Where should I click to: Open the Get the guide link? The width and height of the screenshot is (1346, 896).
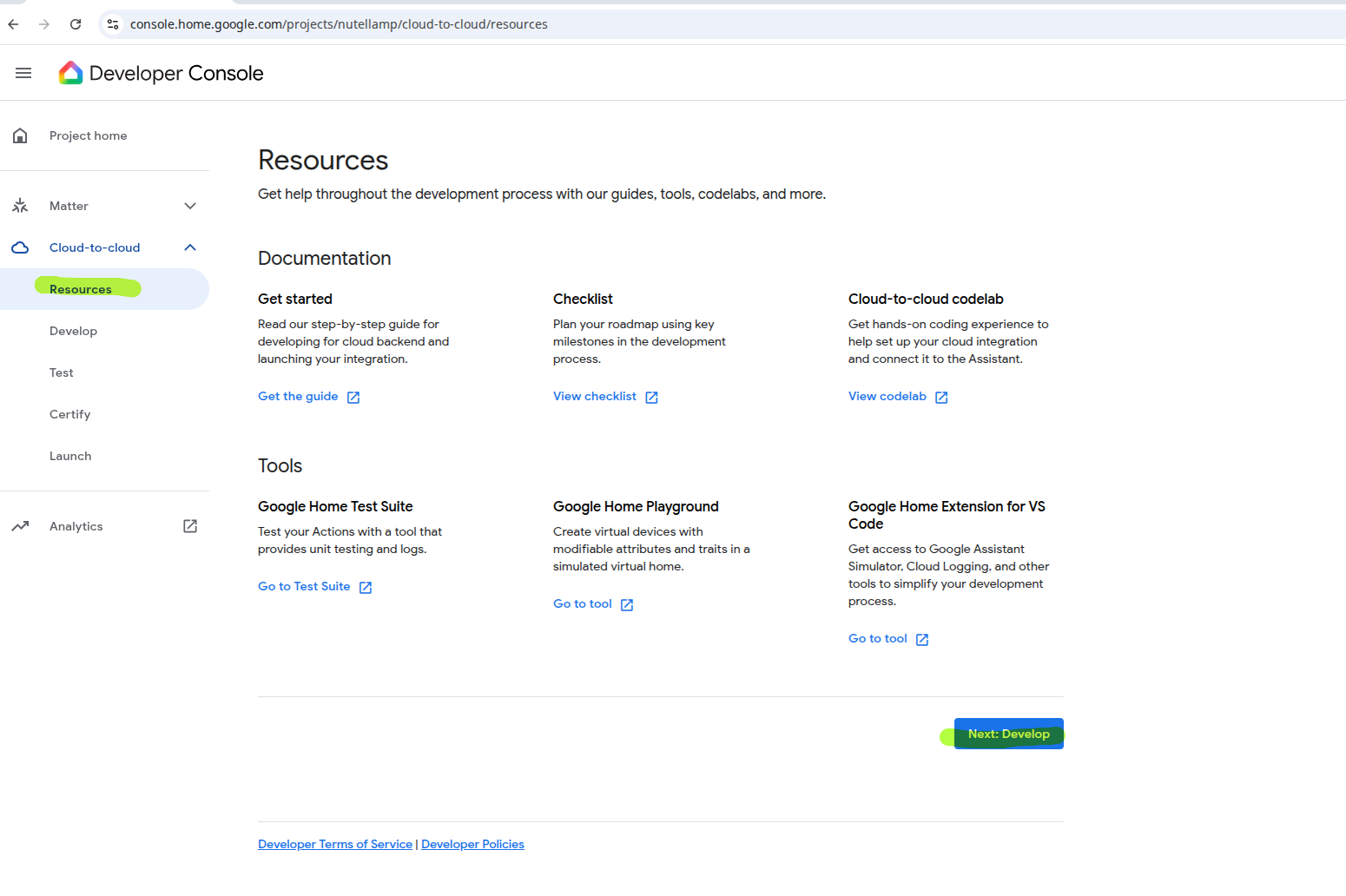[x=299, y=397]
